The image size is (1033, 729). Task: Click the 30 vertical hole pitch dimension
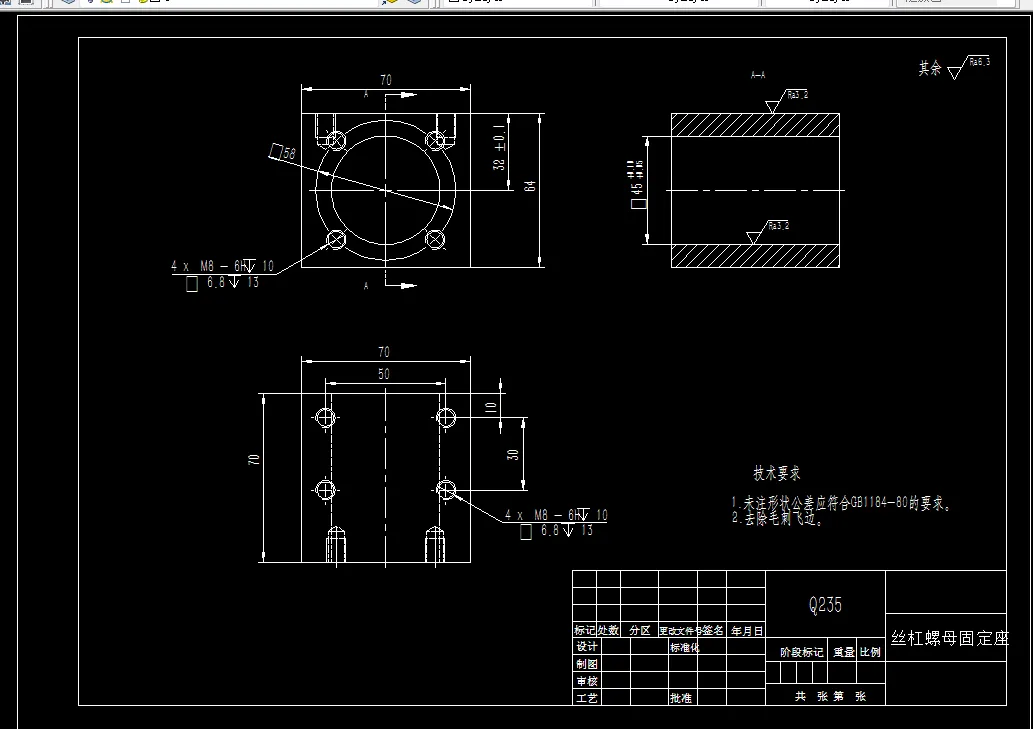click(x=513, y=454)
